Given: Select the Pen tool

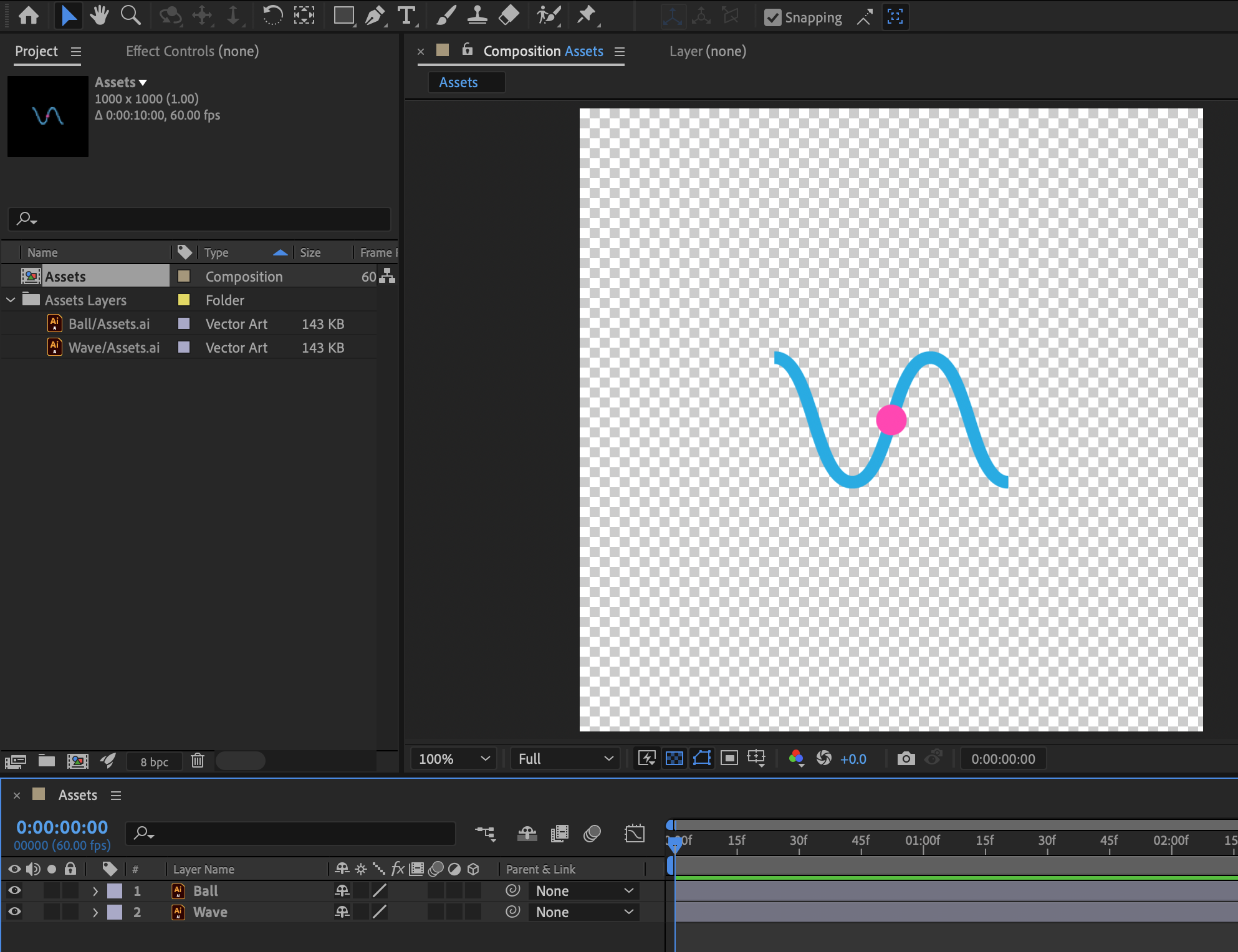Looking at the screenshot, I should [375, 16].
